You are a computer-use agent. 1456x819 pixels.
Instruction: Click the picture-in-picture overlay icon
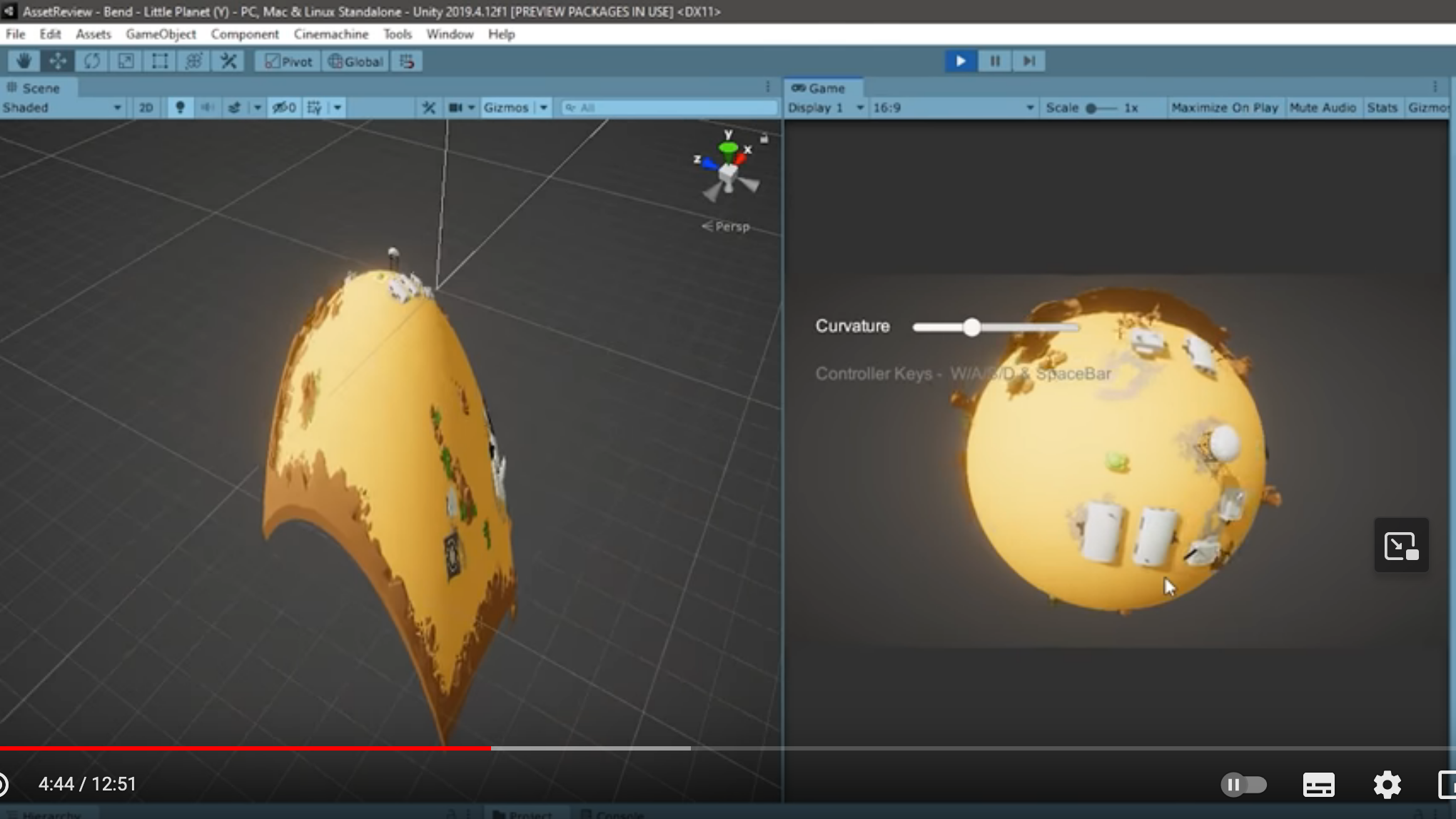pyautogui.click(x=1401, y=546)
